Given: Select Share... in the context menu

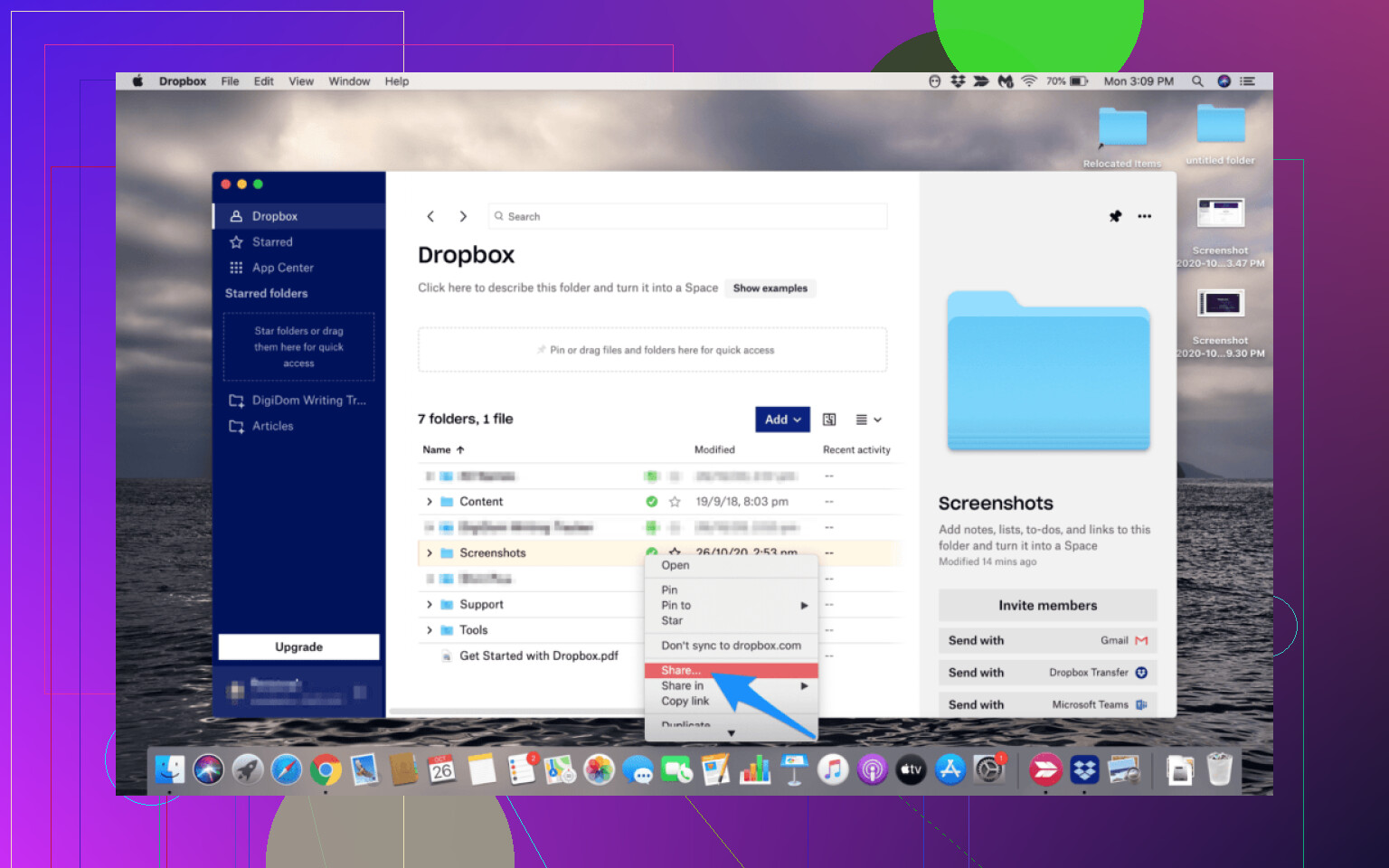Looking at the screenshot, I should coord(731,670).
